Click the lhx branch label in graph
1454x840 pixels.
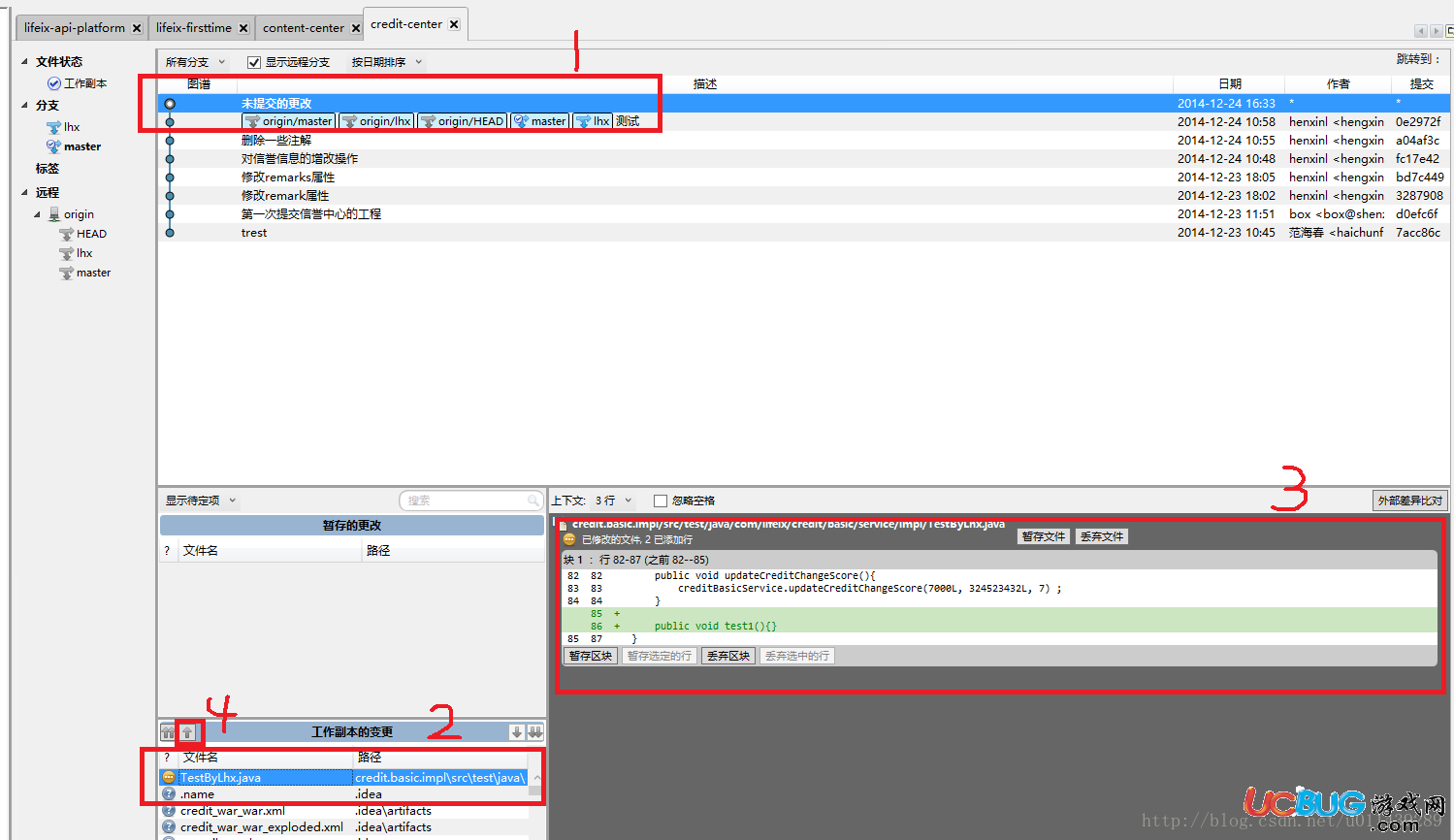click(593, 121)
